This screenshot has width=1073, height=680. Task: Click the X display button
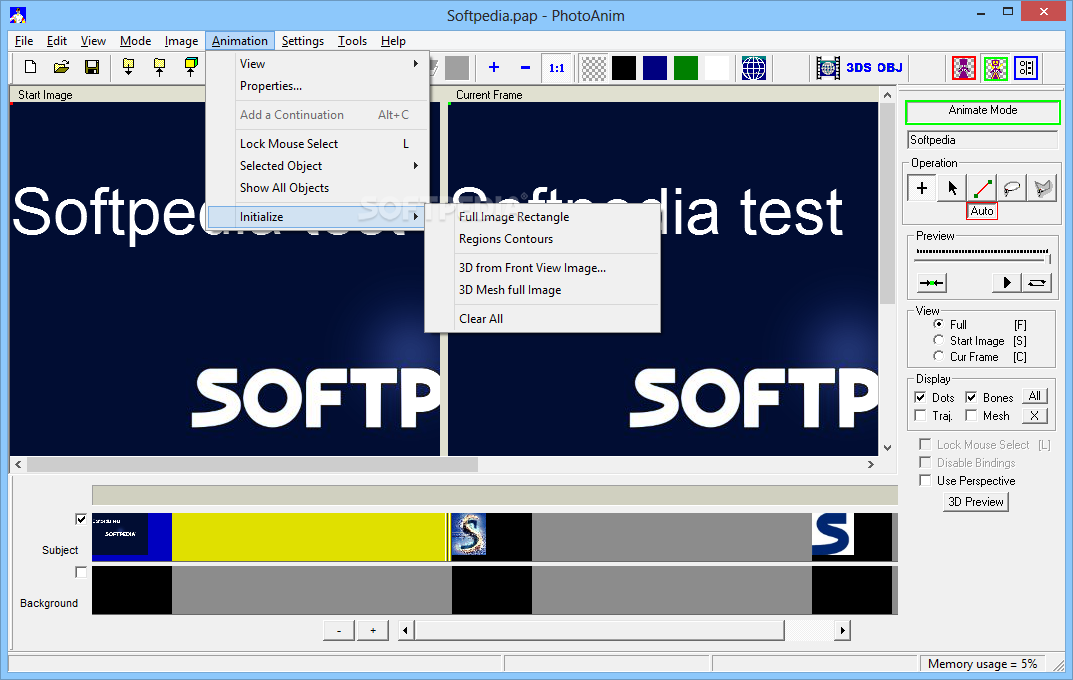click(1035, 415)
